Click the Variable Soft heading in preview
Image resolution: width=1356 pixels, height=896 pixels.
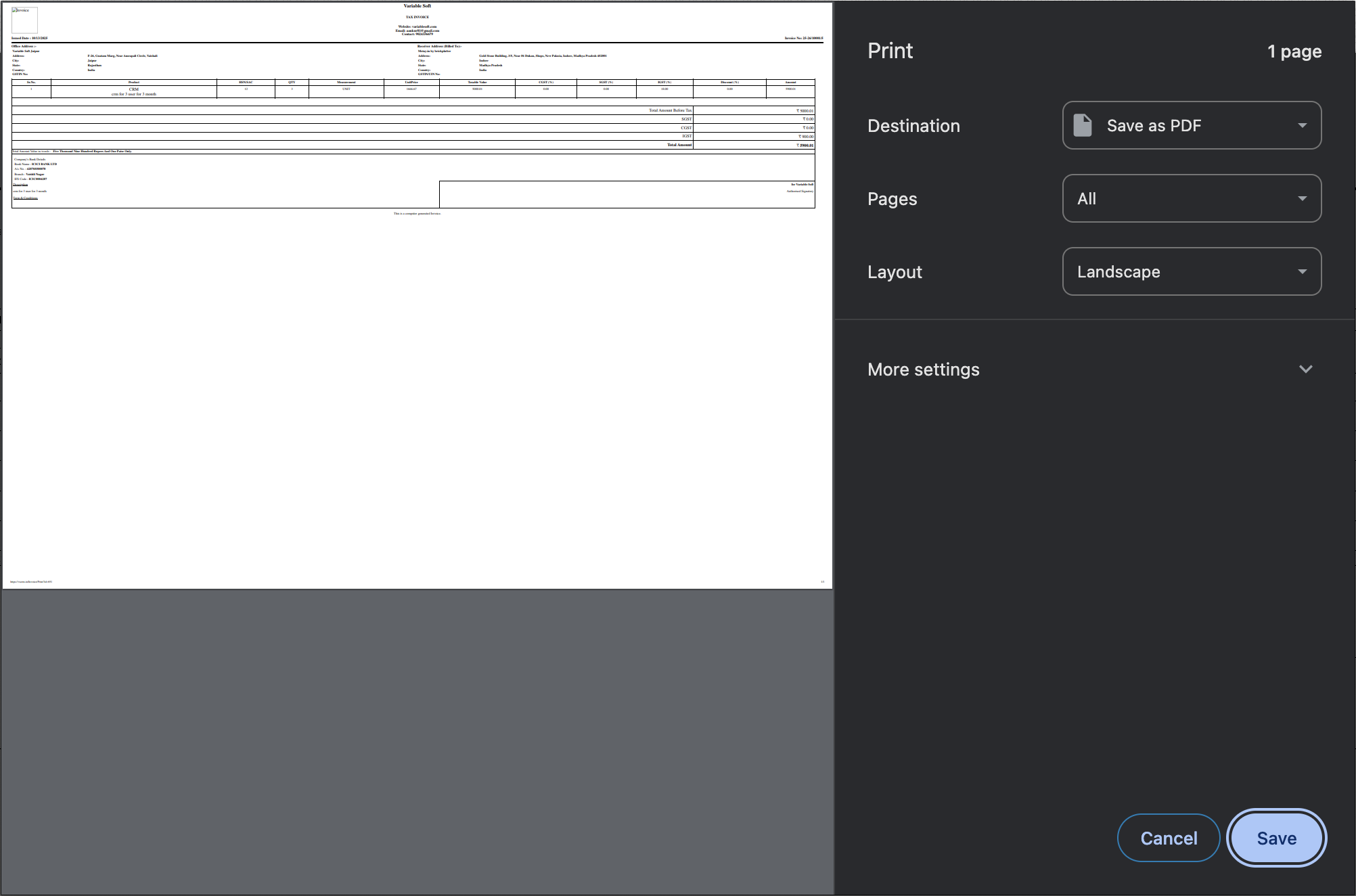pos(417,6)
